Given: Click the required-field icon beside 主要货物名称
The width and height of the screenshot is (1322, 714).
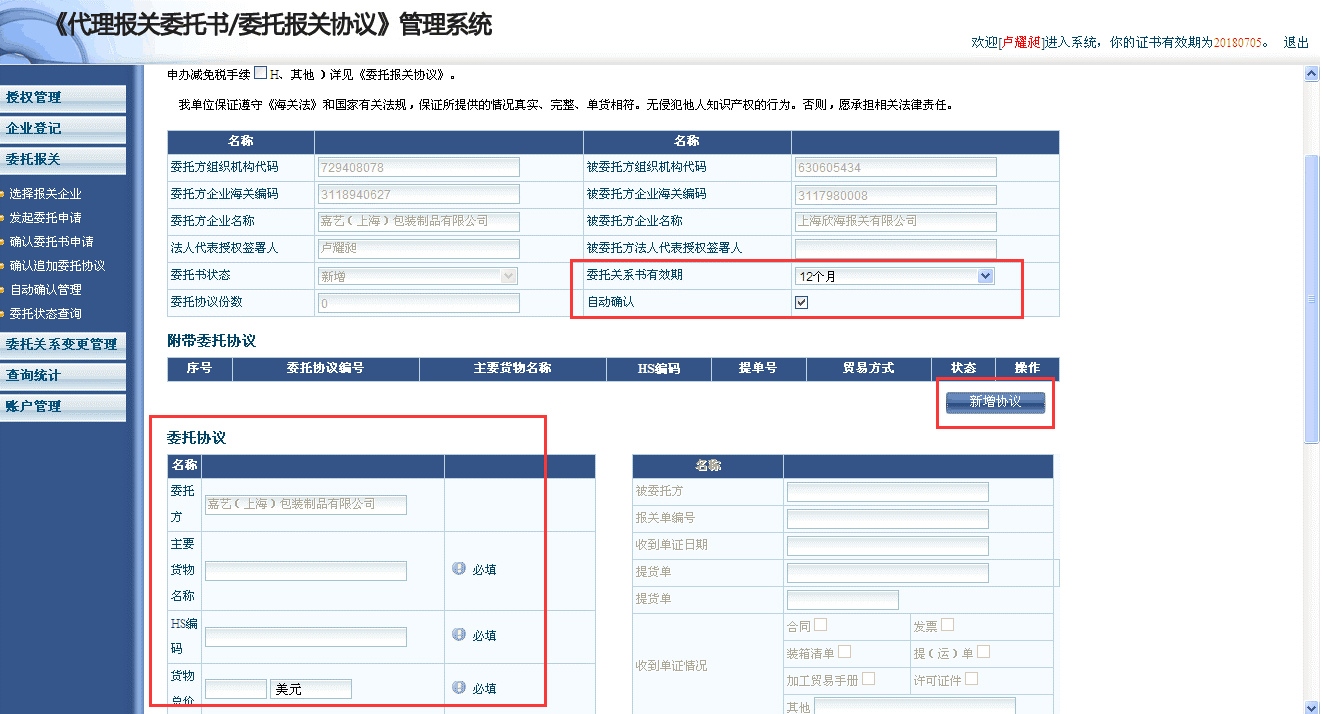Looking at the screenshot, I should point(459,569).
